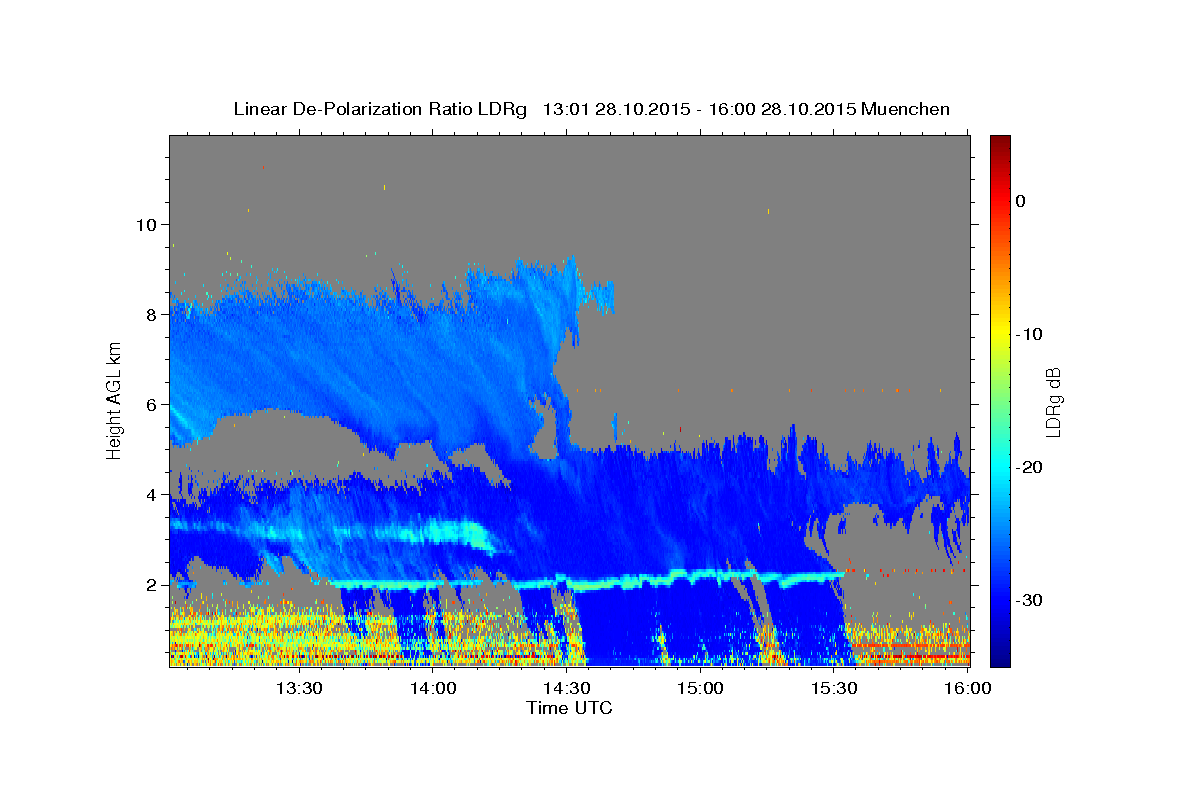Click the 'Height AGL km' y-axis label
1200x800 pixels.
(x=114, y=400)
